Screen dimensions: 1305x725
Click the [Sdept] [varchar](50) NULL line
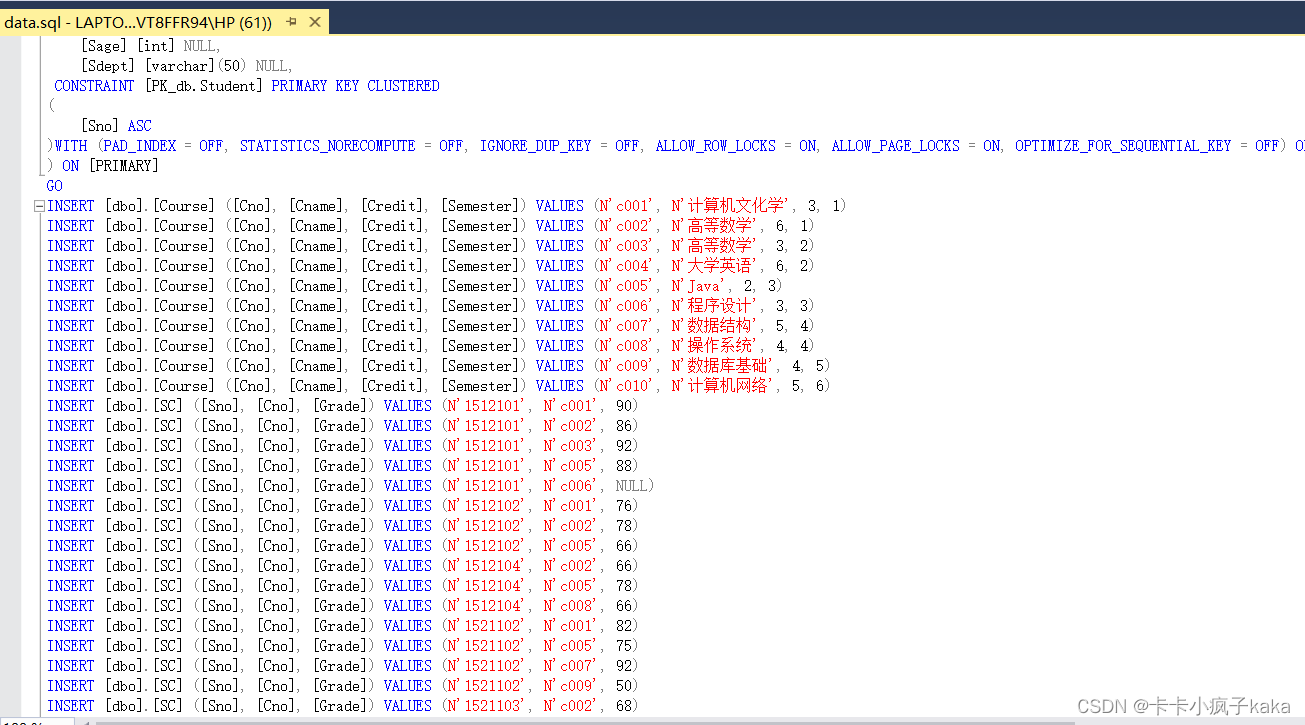pyautogui.click(x=187, y=66)
